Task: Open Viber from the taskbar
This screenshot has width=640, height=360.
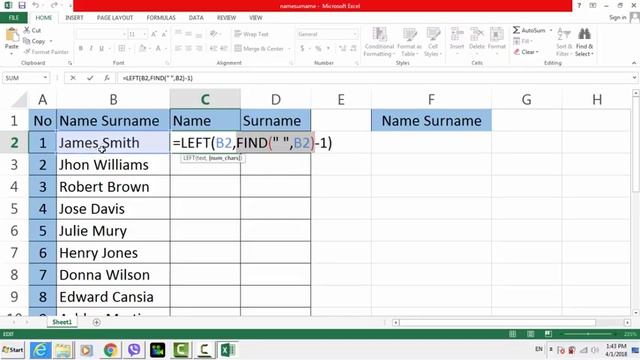Action: point(133,350)
